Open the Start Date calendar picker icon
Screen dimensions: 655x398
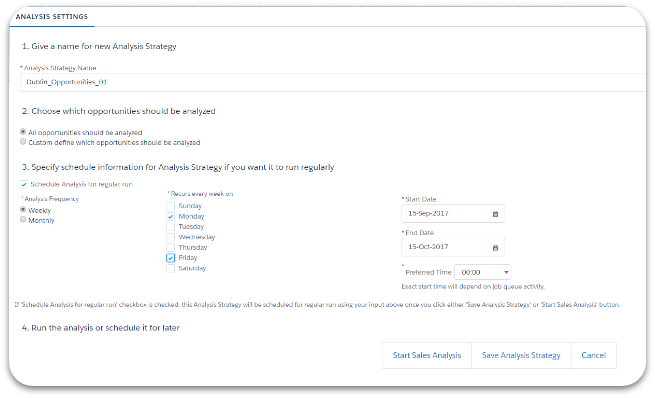[495, 214]
